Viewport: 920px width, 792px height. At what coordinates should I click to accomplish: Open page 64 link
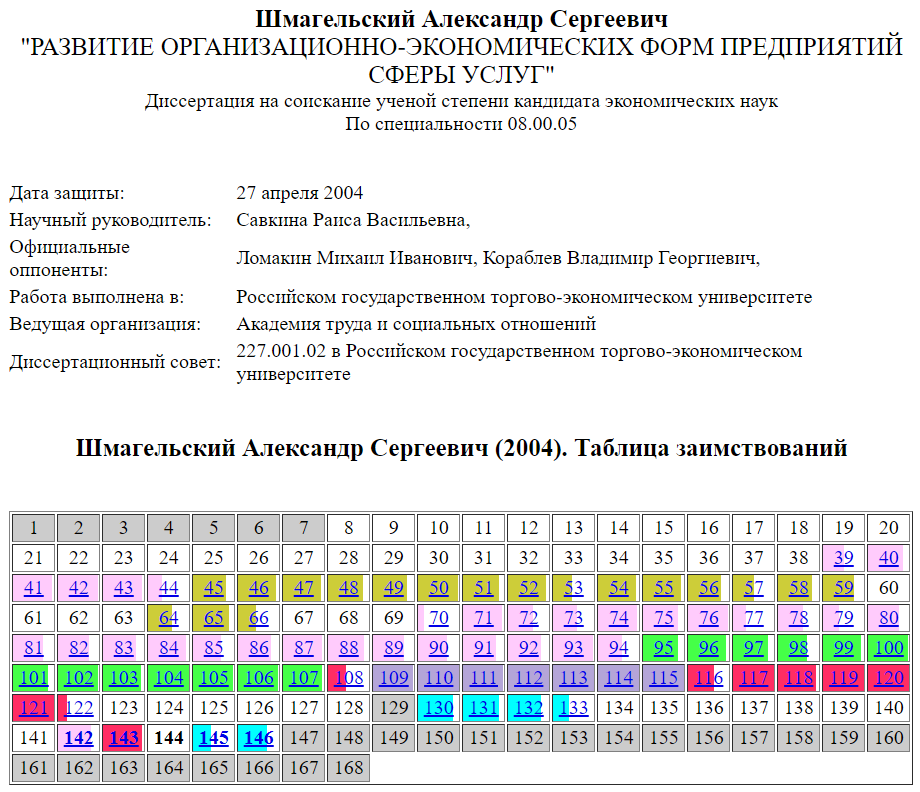[x=168, y=617]
